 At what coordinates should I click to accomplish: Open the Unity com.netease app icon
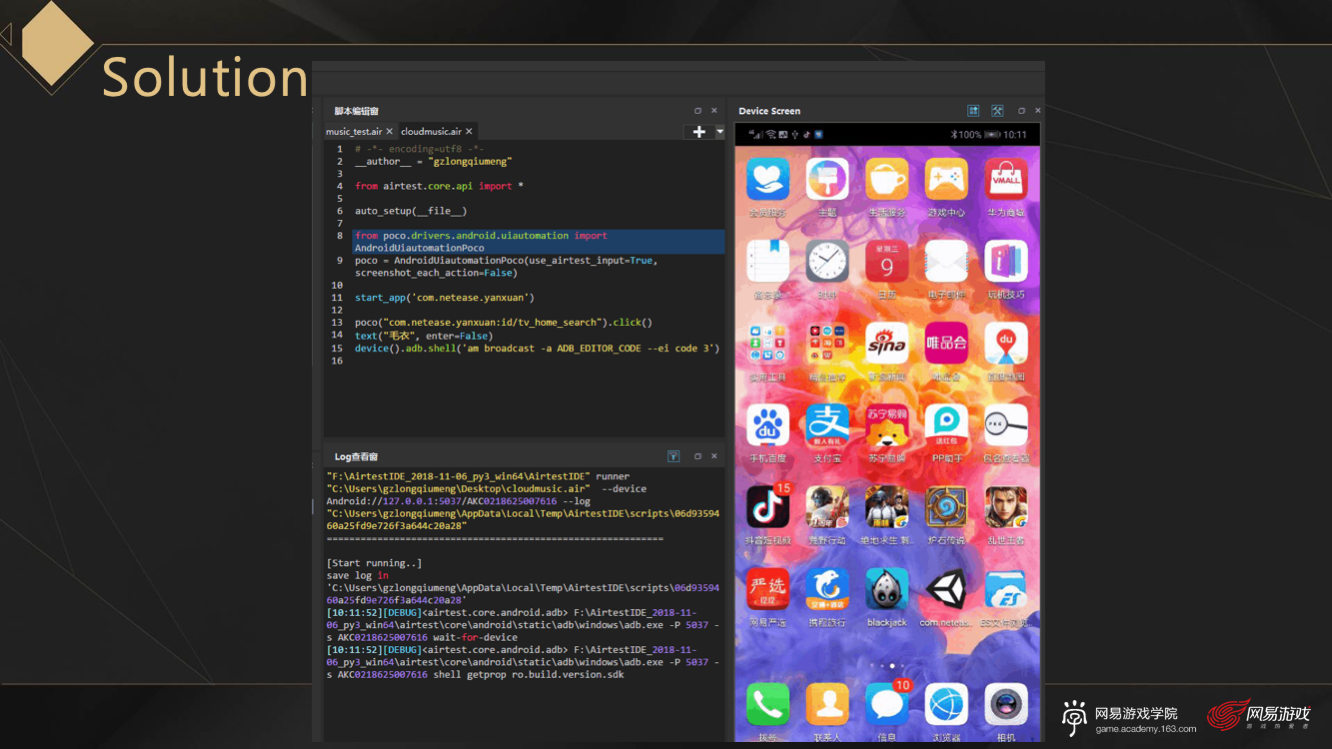pos(945,590)
